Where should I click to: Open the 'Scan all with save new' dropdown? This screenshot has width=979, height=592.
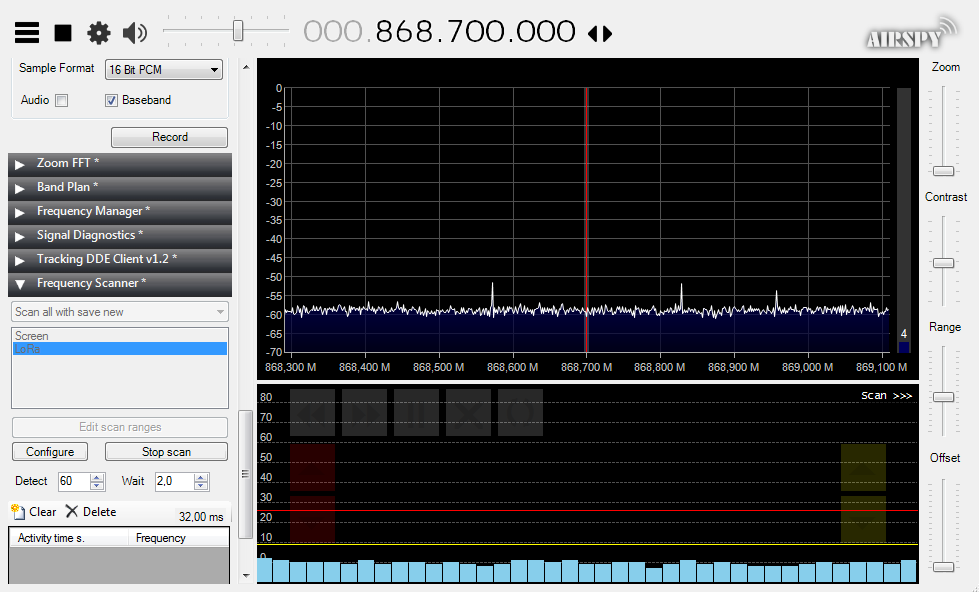coord(120,312)
